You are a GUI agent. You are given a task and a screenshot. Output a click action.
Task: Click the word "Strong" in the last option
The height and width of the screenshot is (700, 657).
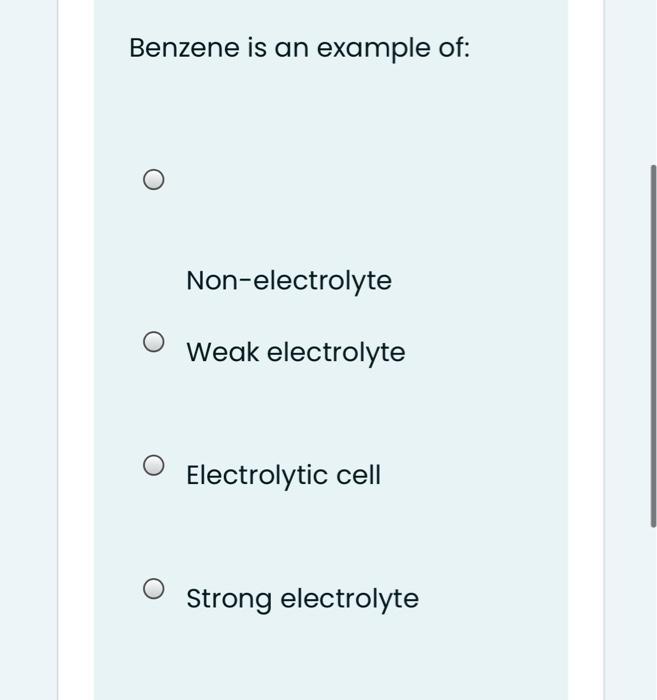(229, 599)
